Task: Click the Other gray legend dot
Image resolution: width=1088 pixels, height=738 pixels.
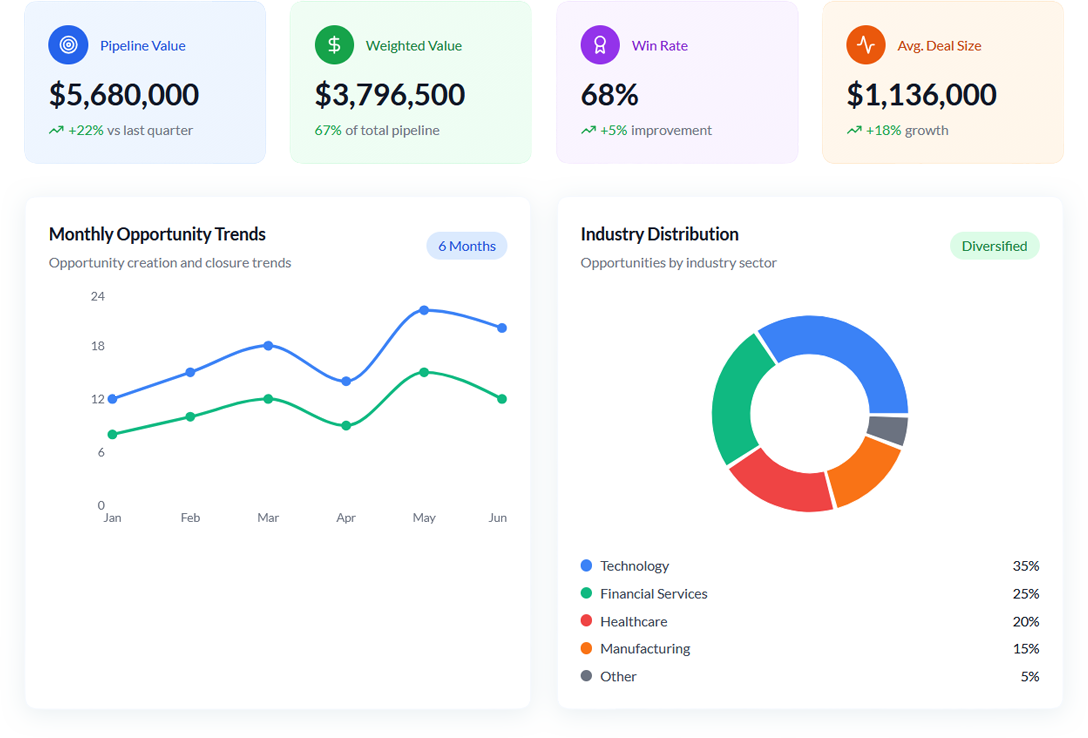Action: 586,676
